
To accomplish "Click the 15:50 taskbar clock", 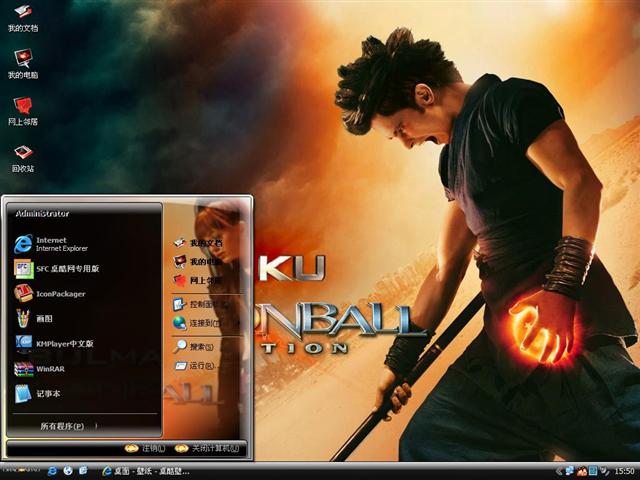I will [x=624, y=471].
